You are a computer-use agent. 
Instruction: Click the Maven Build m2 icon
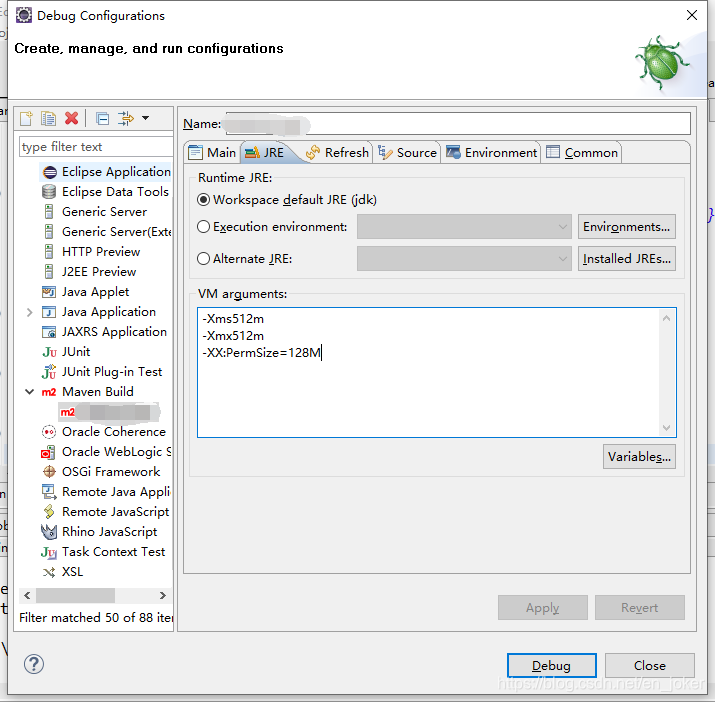[x=49, y=392]
